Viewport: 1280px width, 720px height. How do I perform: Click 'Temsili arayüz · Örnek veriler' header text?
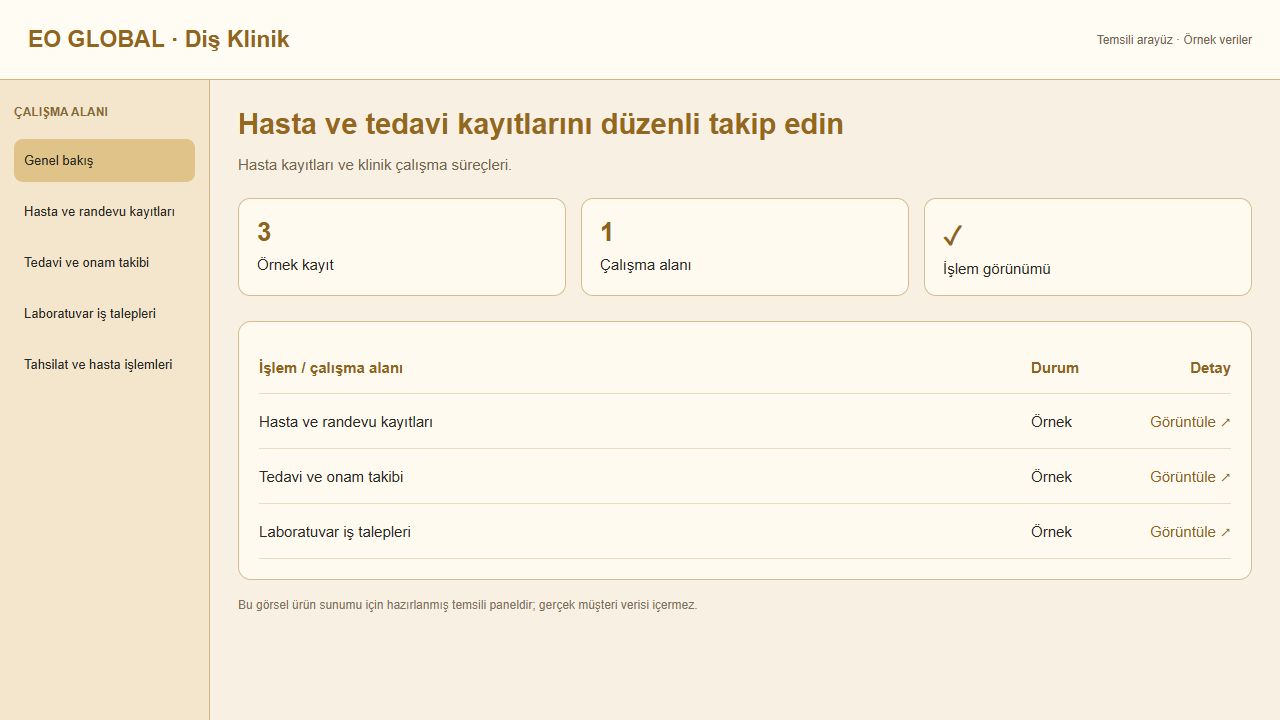click(1174, 40)
